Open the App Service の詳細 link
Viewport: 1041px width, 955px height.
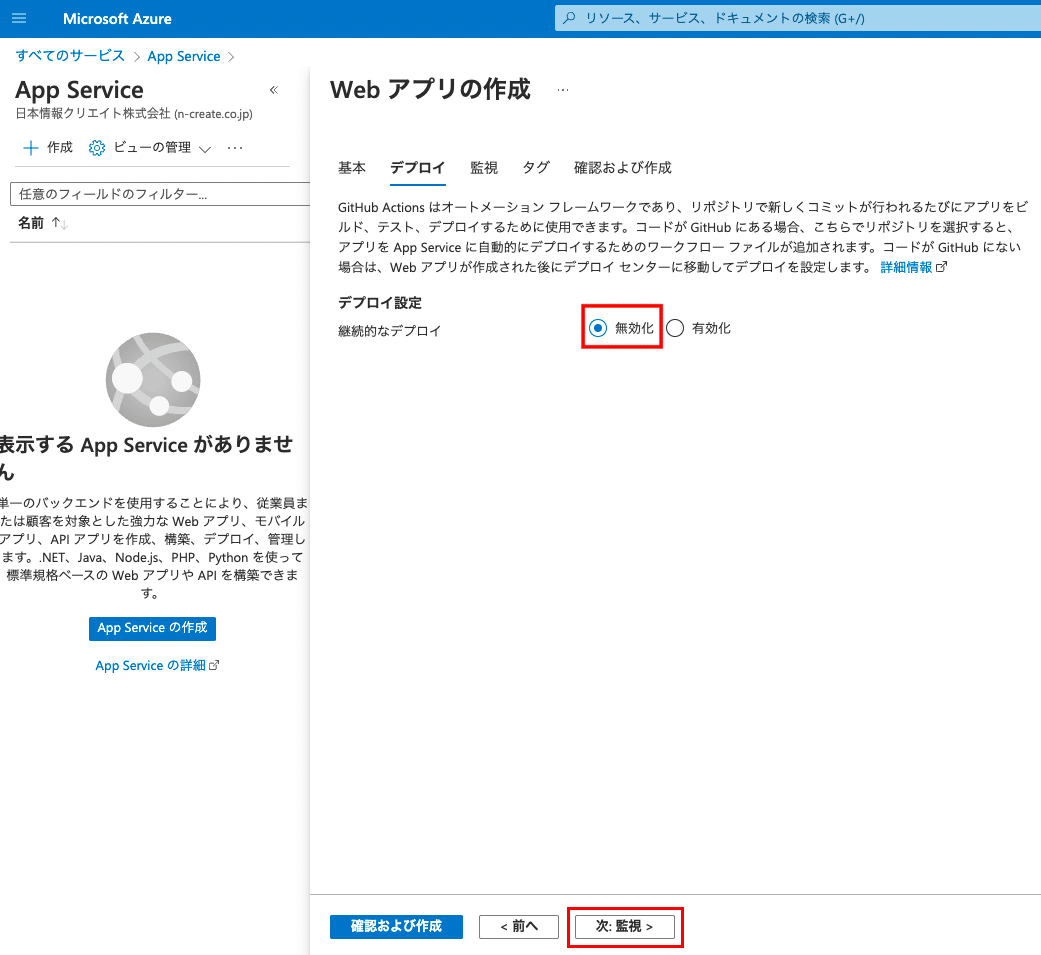pos(150,665)
